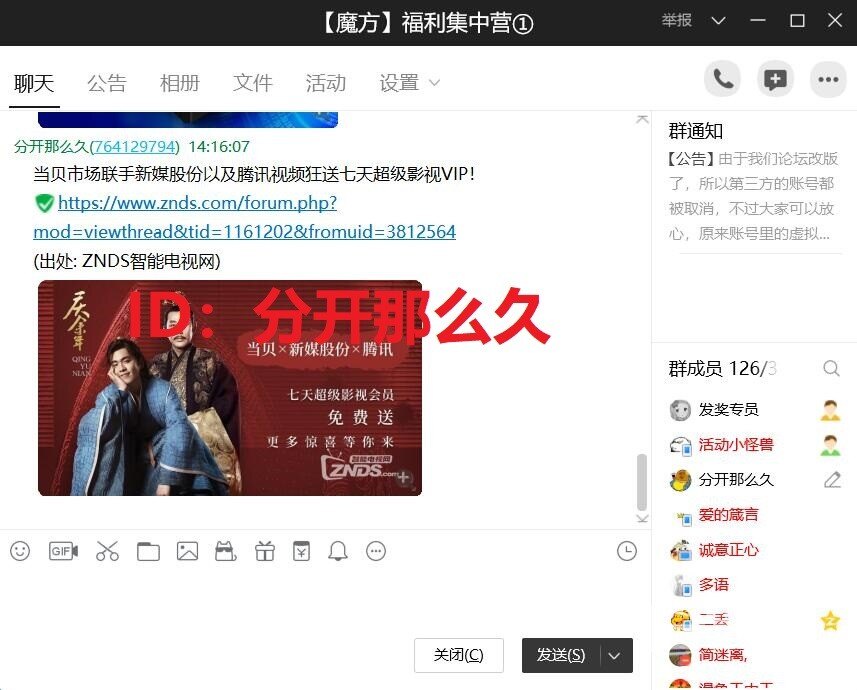Click the notification bell icon

click(338, 551)
